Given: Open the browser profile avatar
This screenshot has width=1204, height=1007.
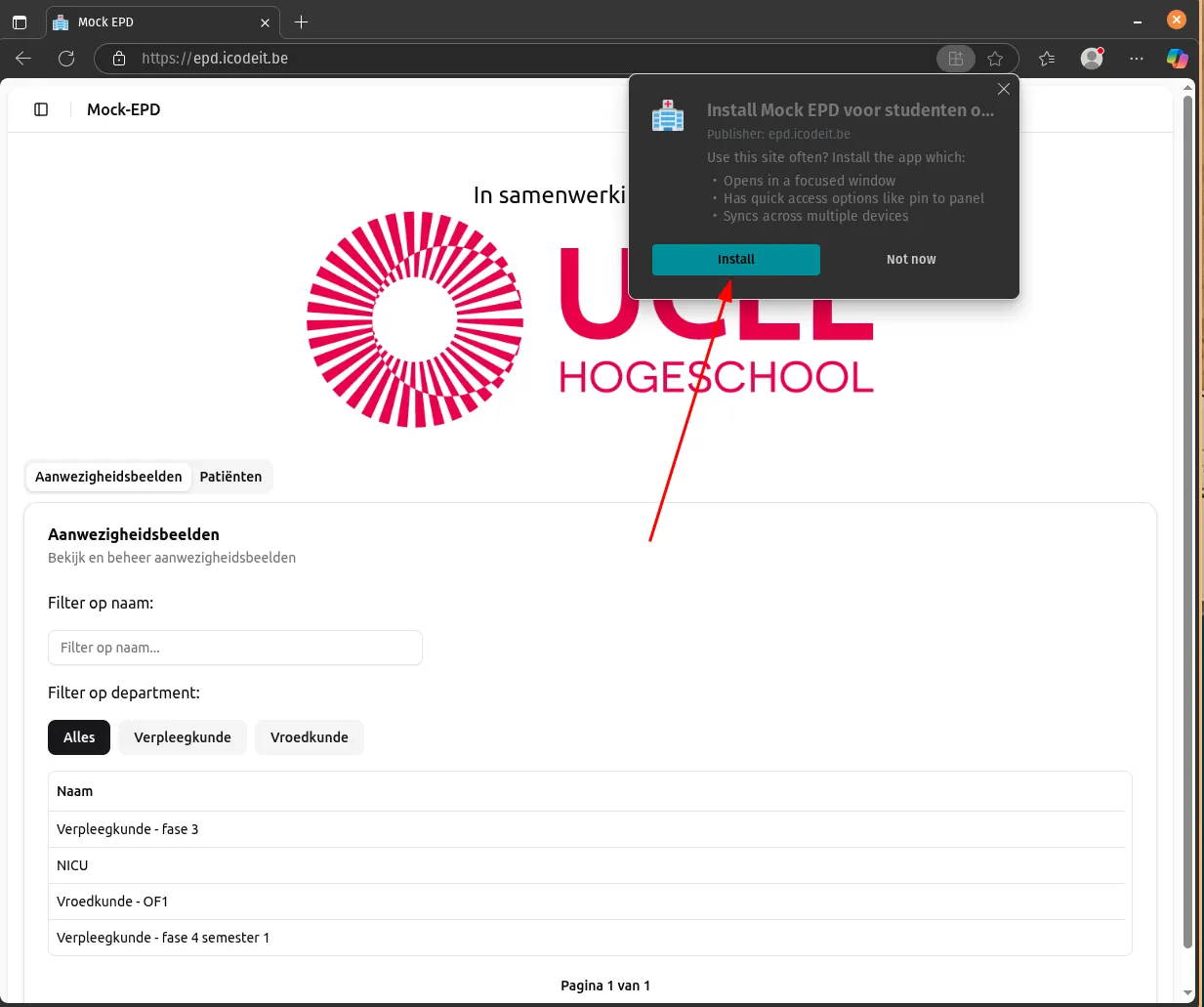Looking at the screenshot, I should pyautogui.click(x=1092, y=59).
